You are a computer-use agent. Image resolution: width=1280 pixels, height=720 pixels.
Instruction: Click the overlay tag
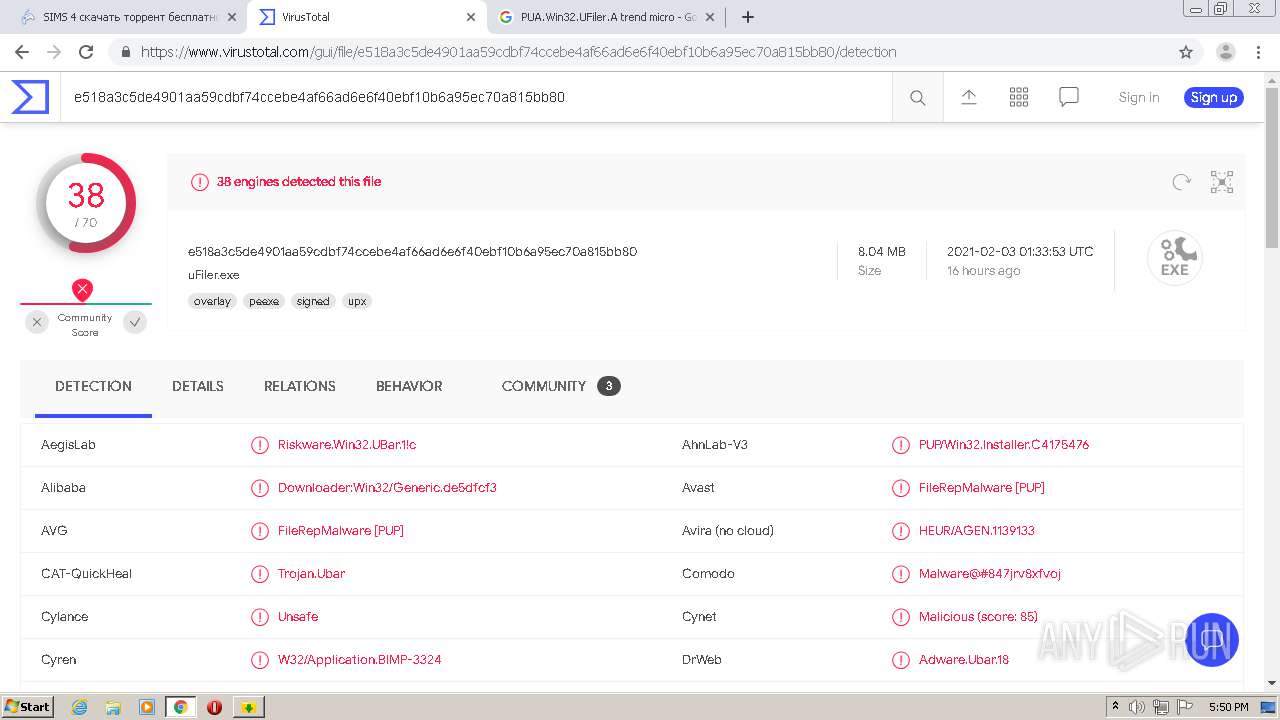tap(212, 301)
